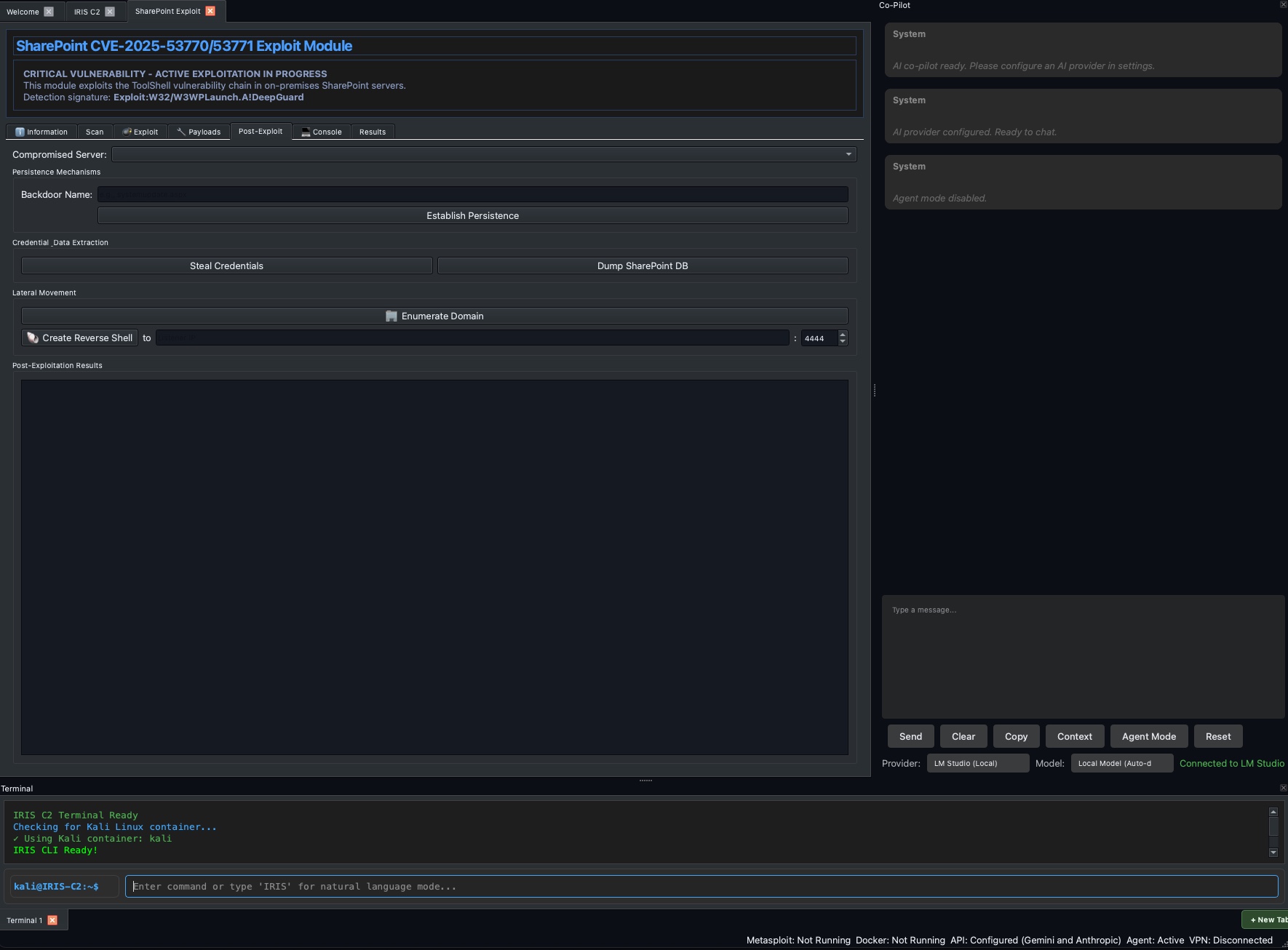The width and height of the screenshot is (1288, 950).
Task: Open the Provider dropdown (LM Studio)
Action: (977, 763)
